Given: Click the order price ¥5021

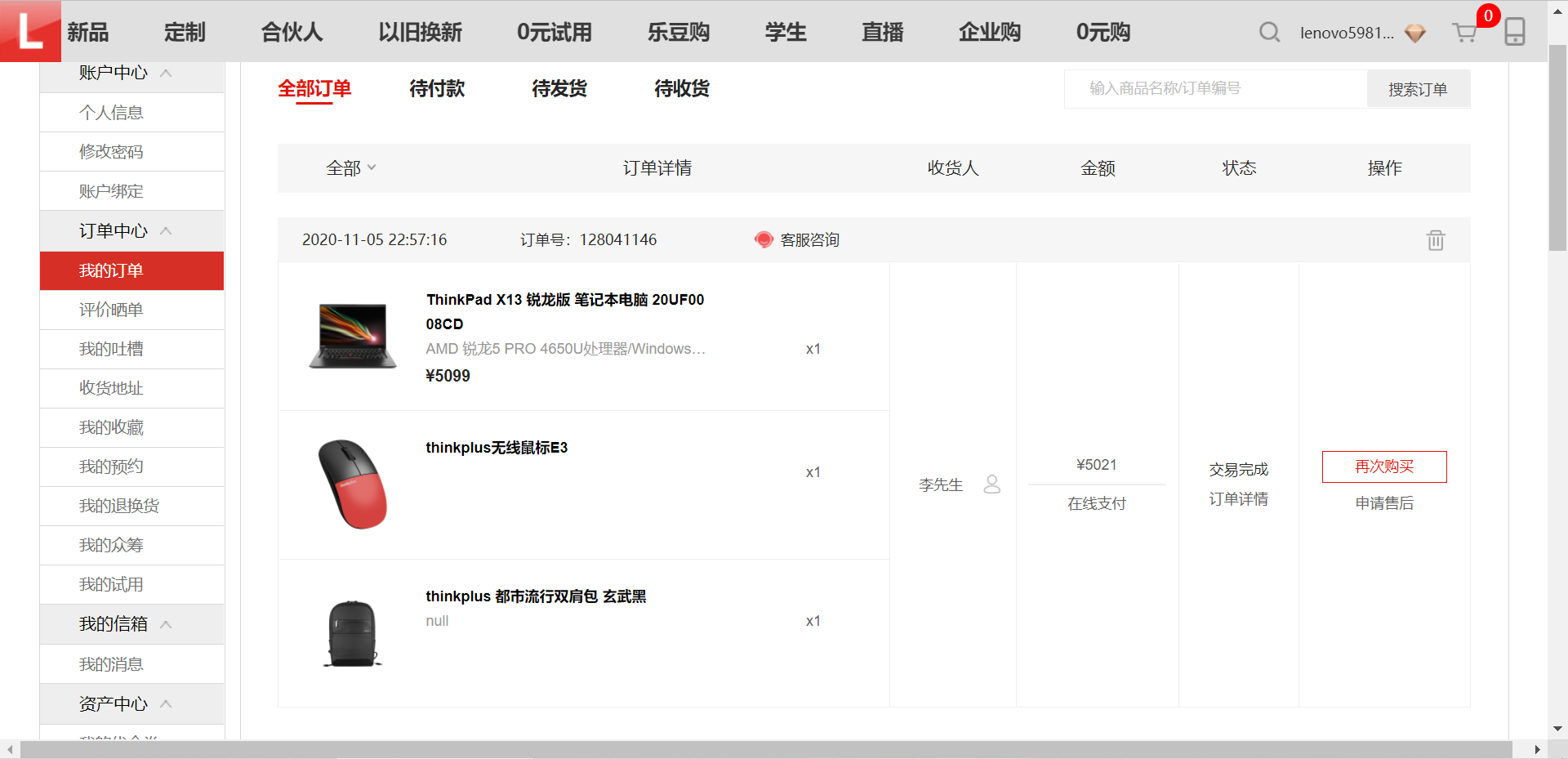Looking at the screenshot, I should tap(1097, 465).
